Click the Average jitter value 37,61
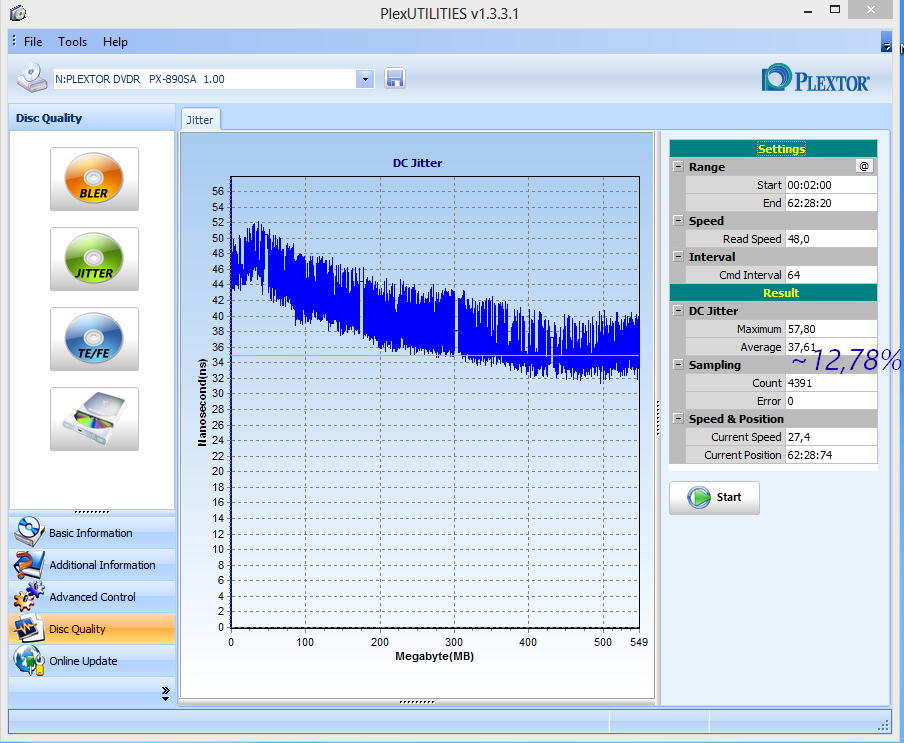 coord(831,347)
